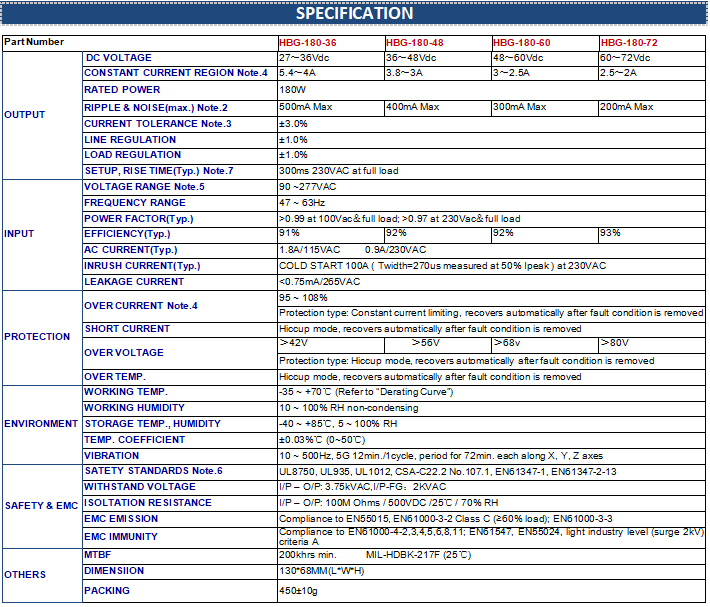This screenshot has height=607, width=710.
Task: Click the MTBF row label
Action: point(97,554)
